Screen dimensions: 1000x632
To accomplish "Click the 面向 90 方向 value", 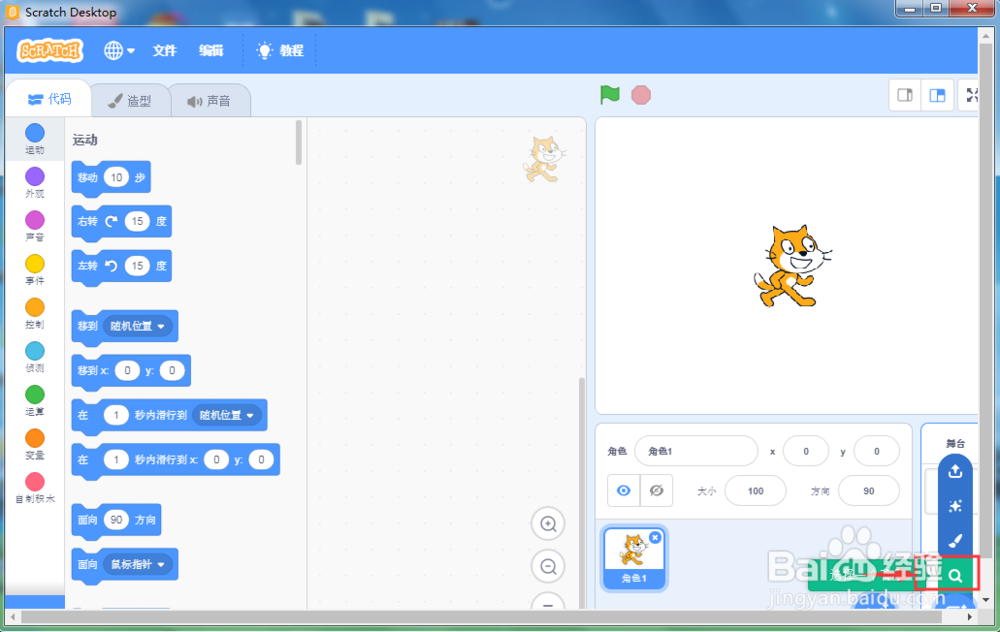I will [x=116, y=520].
